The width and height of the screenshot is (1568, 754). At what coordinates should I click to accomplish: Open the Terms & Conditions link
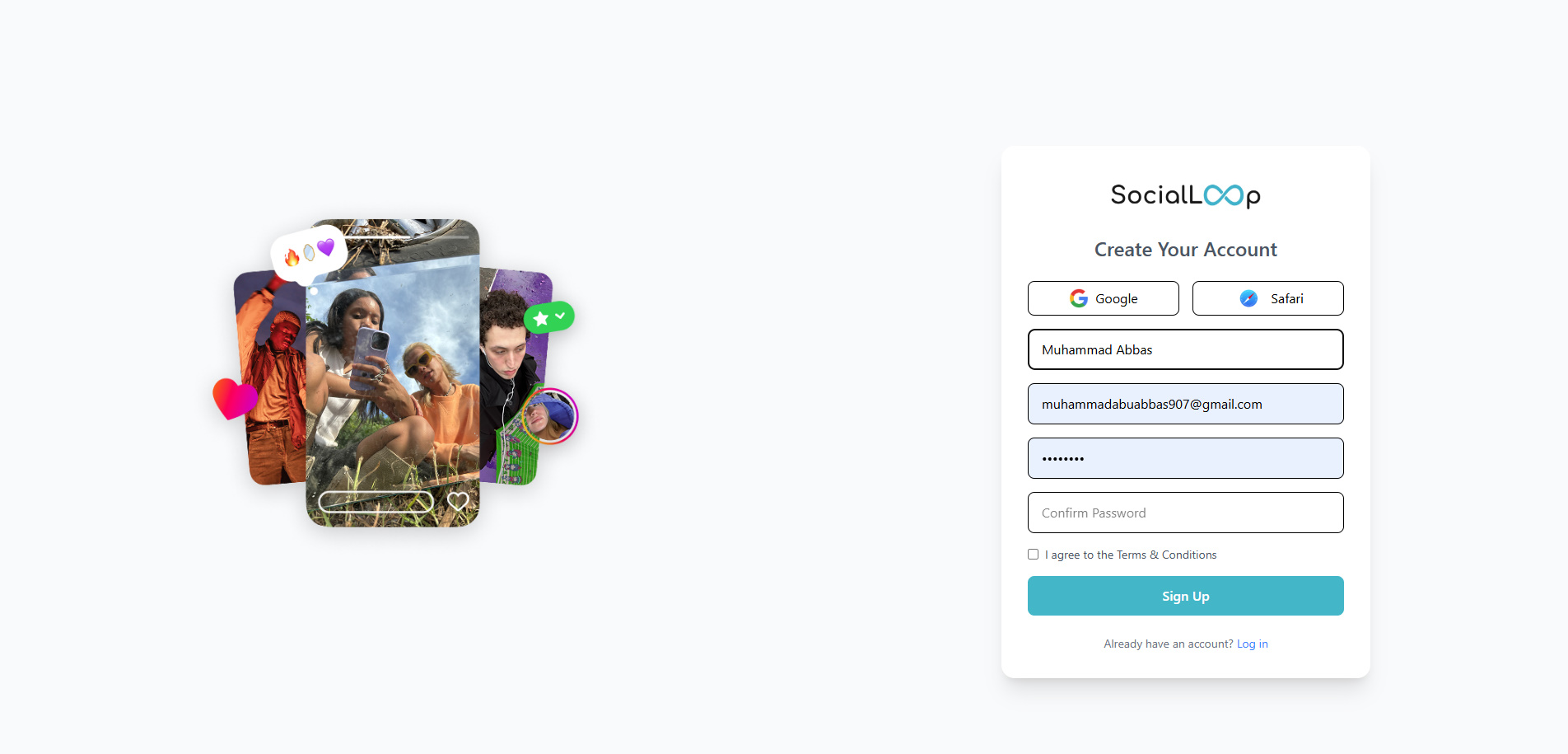[1166, 555]
